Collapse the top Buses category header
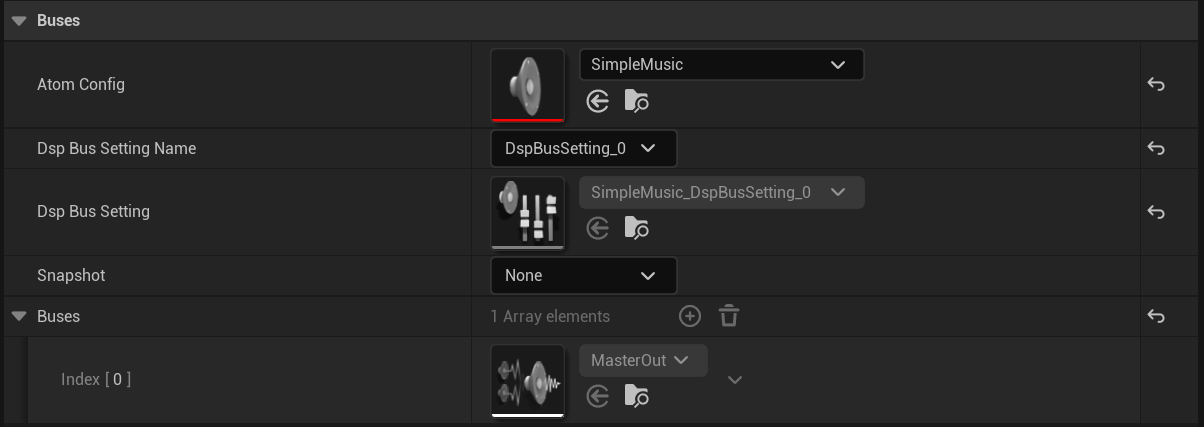The image size is (1204, 427). [19, 20]
